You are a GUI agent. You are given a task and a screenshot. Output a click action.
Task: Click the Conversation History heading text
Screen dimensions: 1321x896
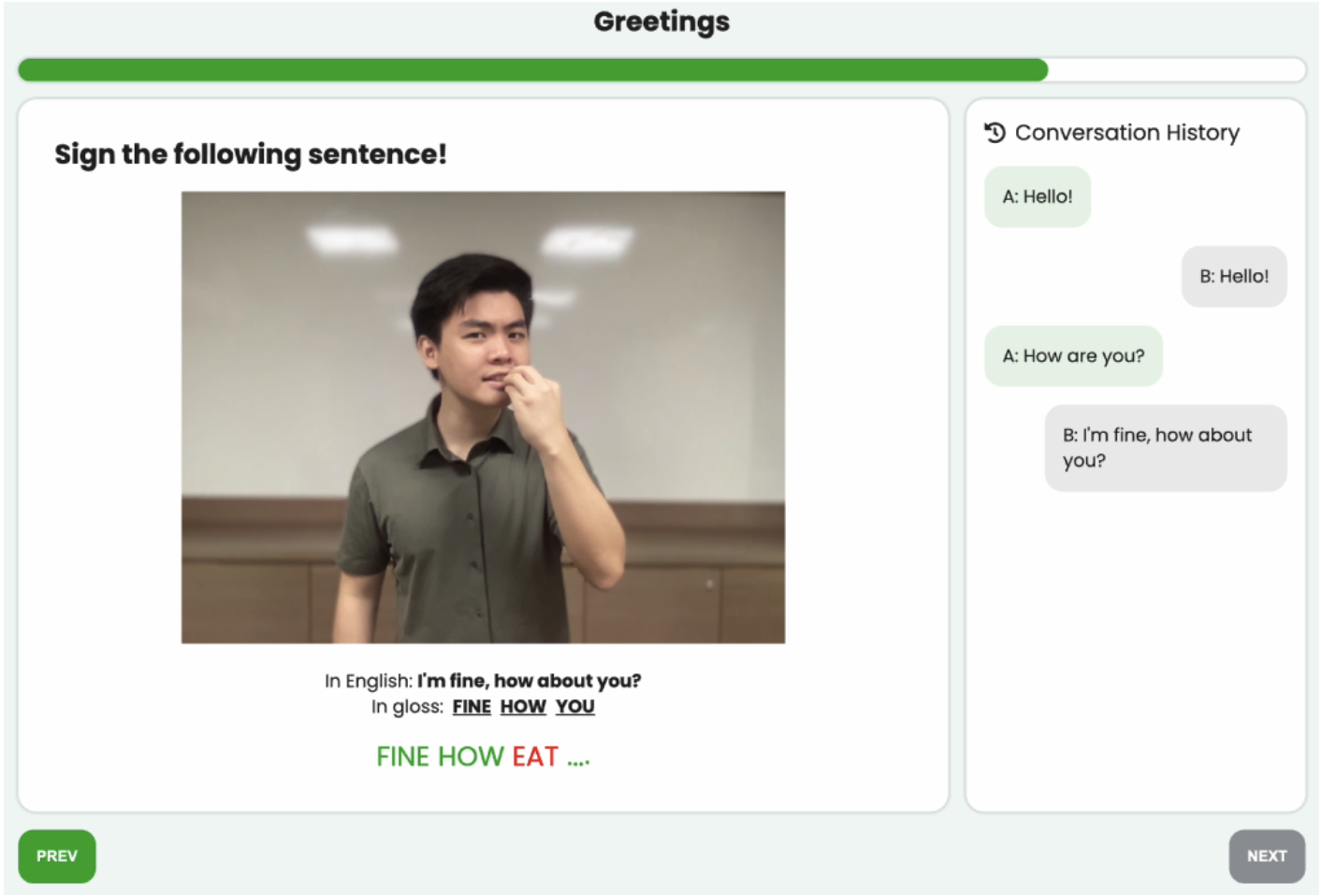(x=1126, y=133)
